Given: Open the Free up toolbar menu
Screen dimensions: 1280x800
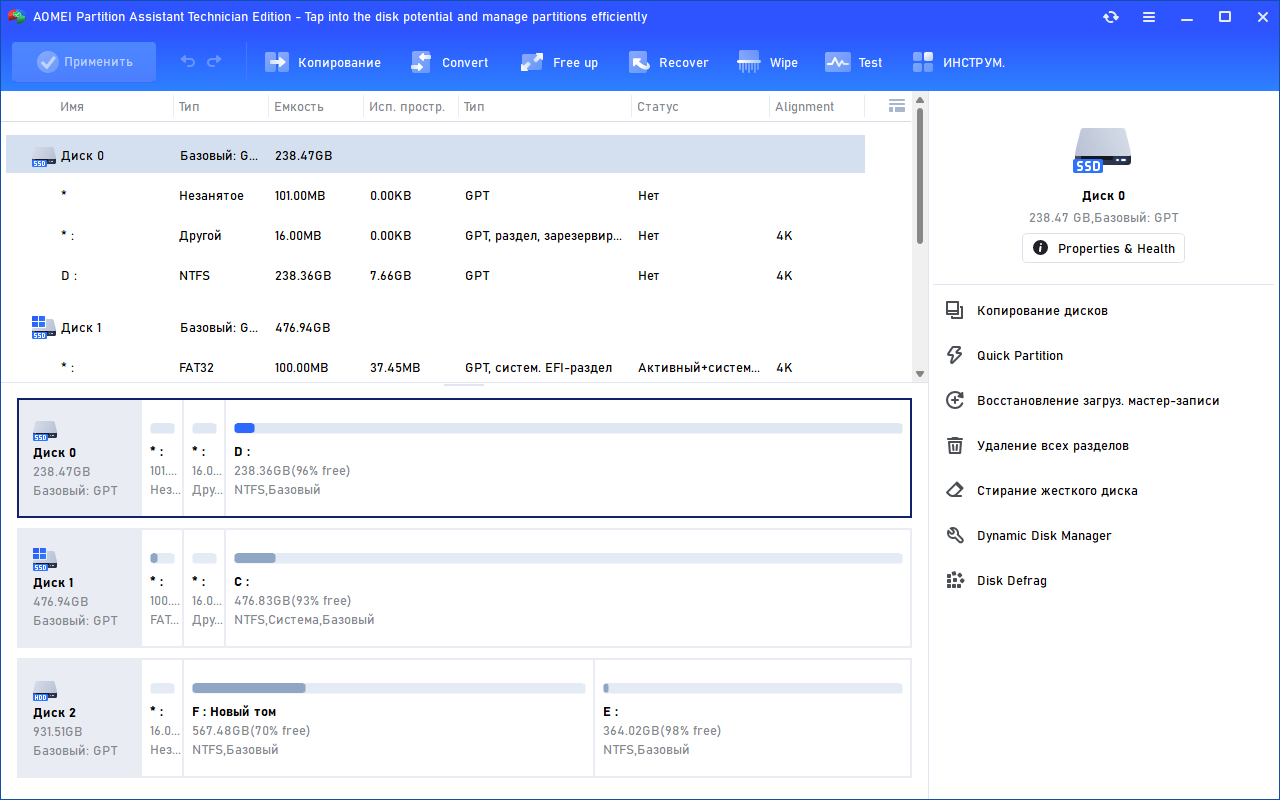Looking at the screenshot, I should (559, 62).
